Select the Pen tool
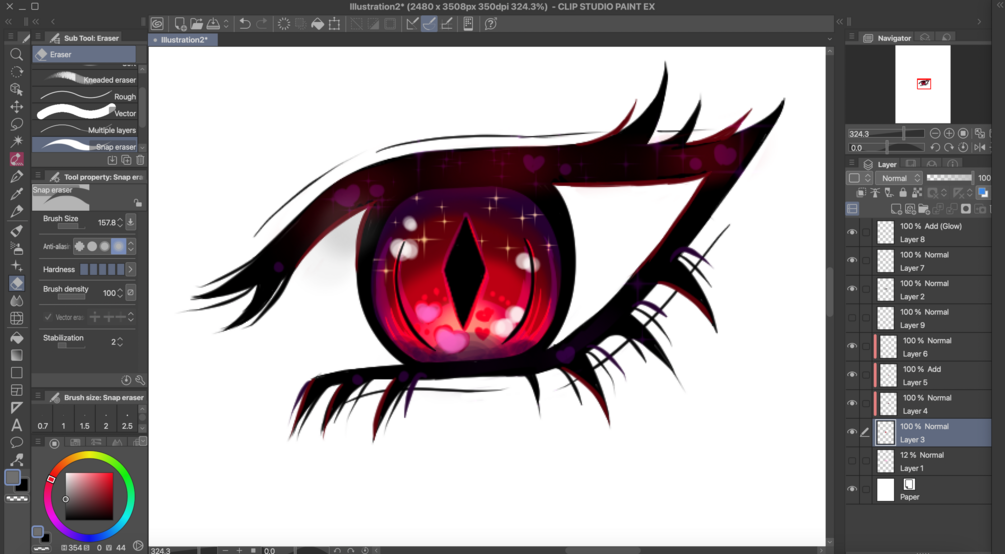The height and width of the screenshot is (554, 1005). point(17,176)
